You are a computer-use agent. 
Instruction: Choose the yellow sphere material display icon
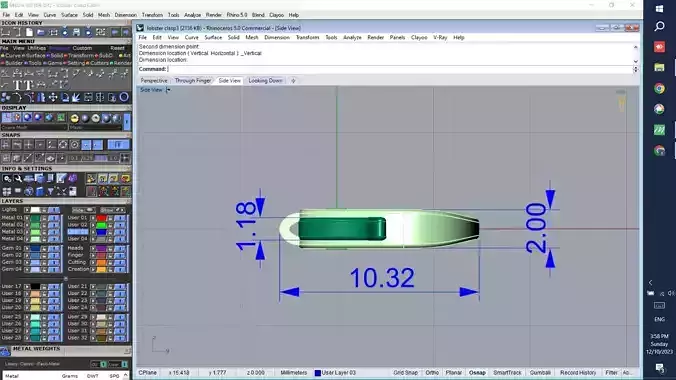75,118
